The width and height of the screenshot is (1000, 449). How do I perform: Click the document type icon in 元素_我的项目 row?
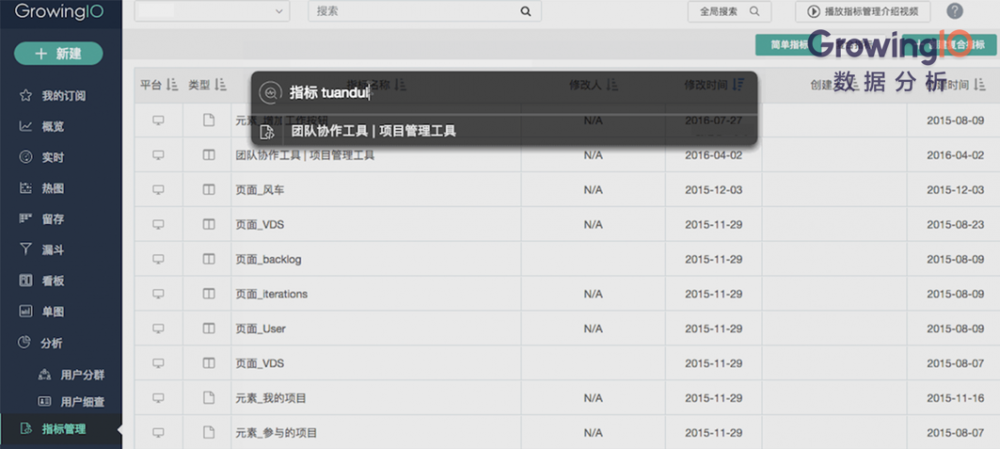click(209, 397)
